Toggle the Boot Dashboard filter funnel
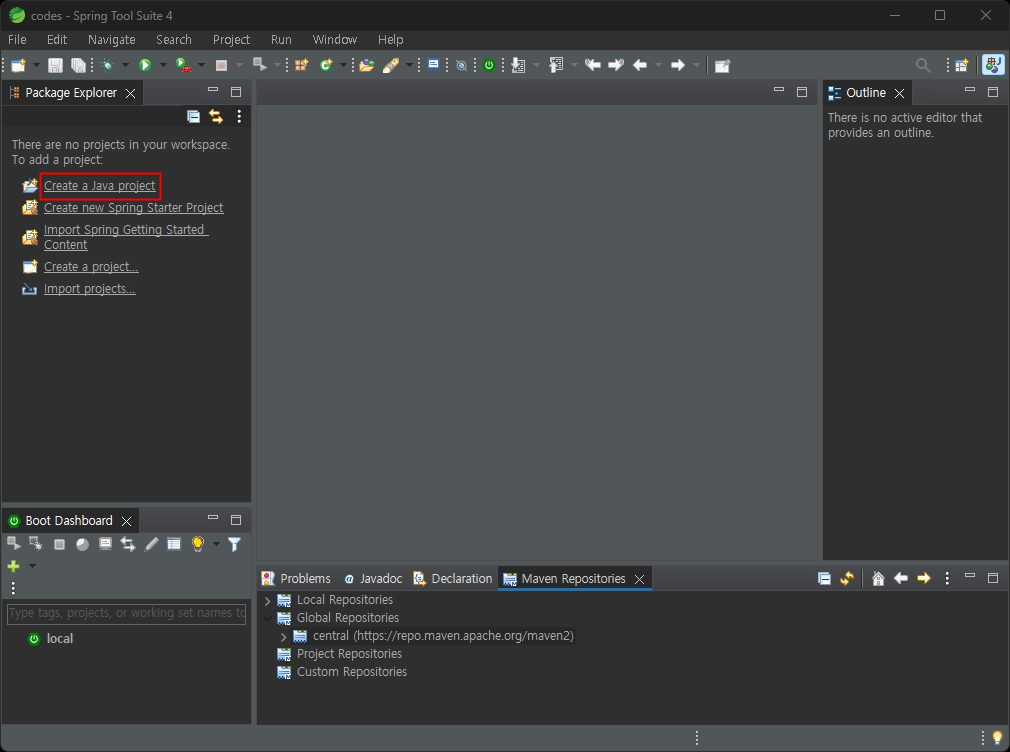1010x752 pixels. pyautogui.click(x=234, y=544)
